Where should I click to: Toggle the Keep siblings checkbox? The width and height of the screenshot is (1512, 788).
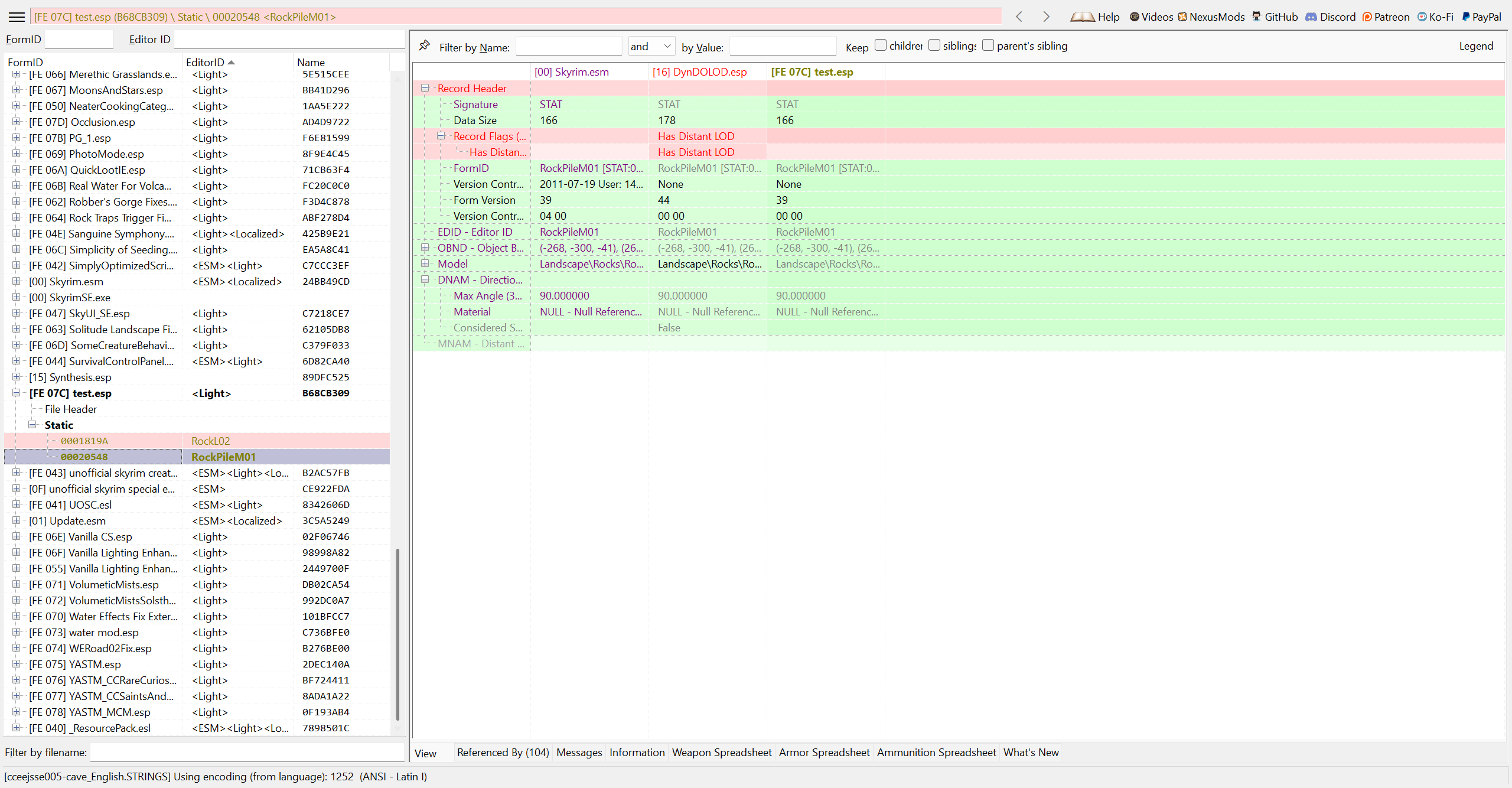pyautogui.click(x=934, y=45)
